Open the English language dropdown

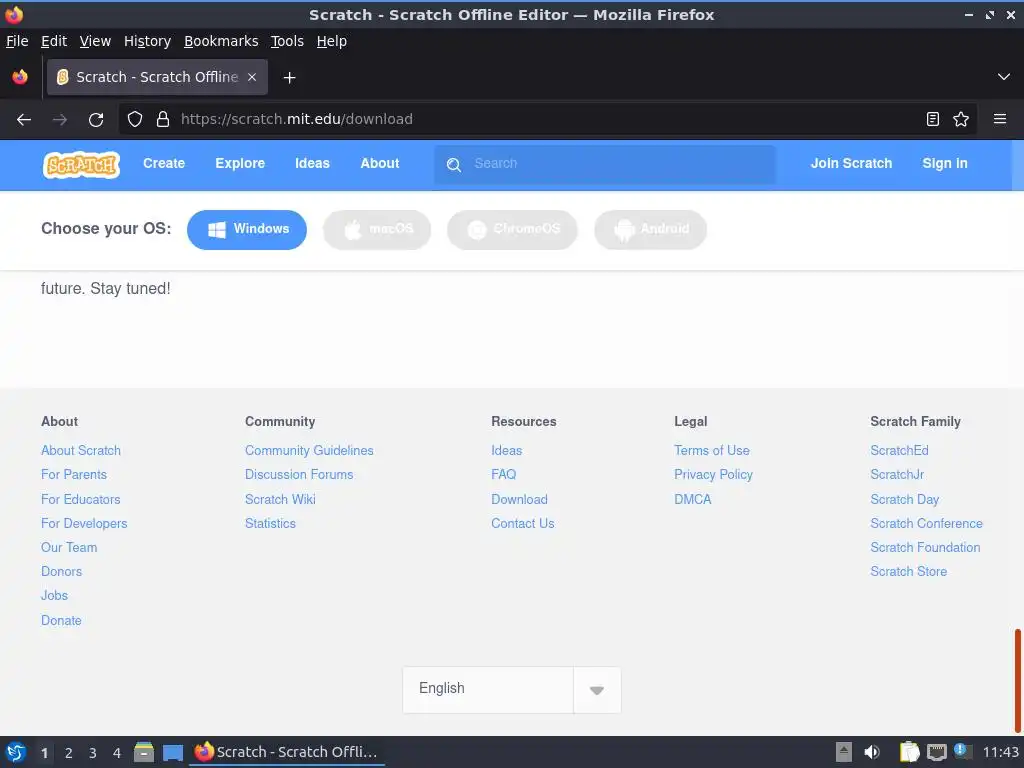pos(512,690)
